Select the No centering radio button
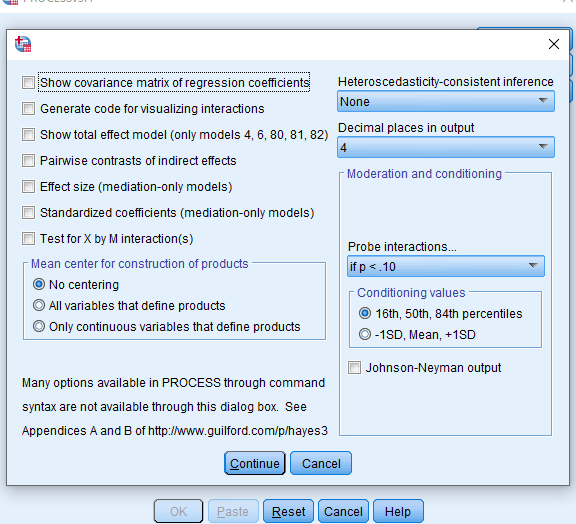Viewport: 576px width, 524px height. coord(39,284)
